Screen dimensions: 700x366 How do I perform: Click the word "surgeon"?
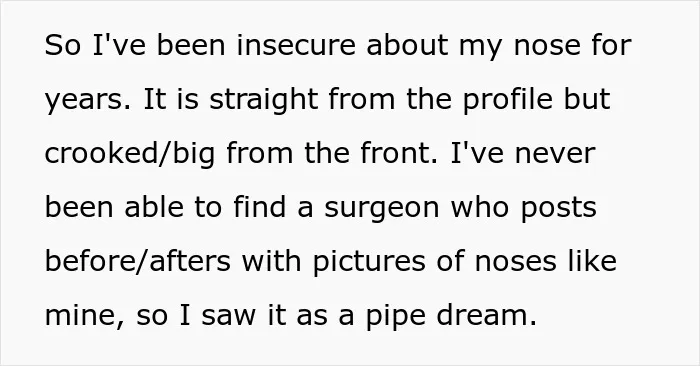pyautogui.click(x=382, y=208)
